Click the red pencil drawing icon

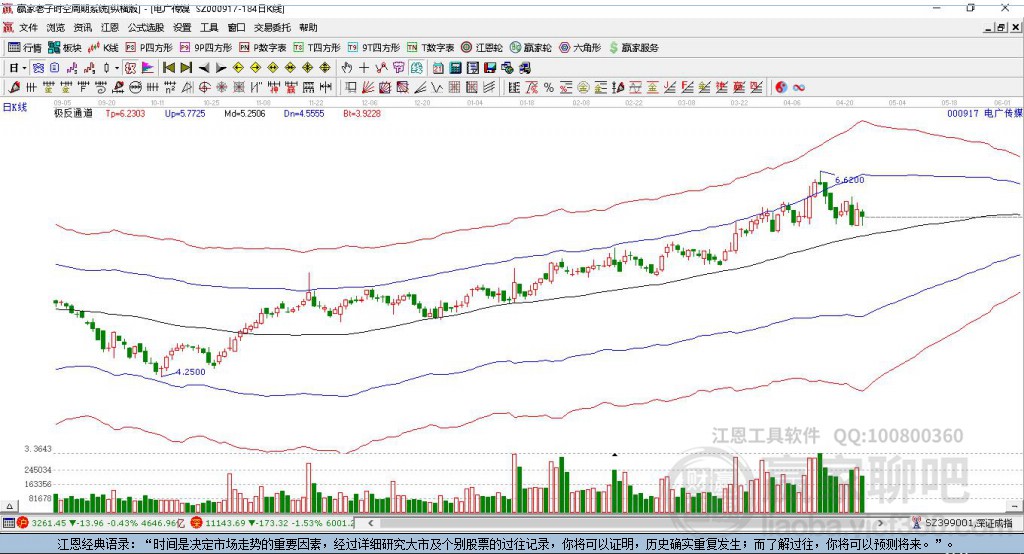click(14, 87)
